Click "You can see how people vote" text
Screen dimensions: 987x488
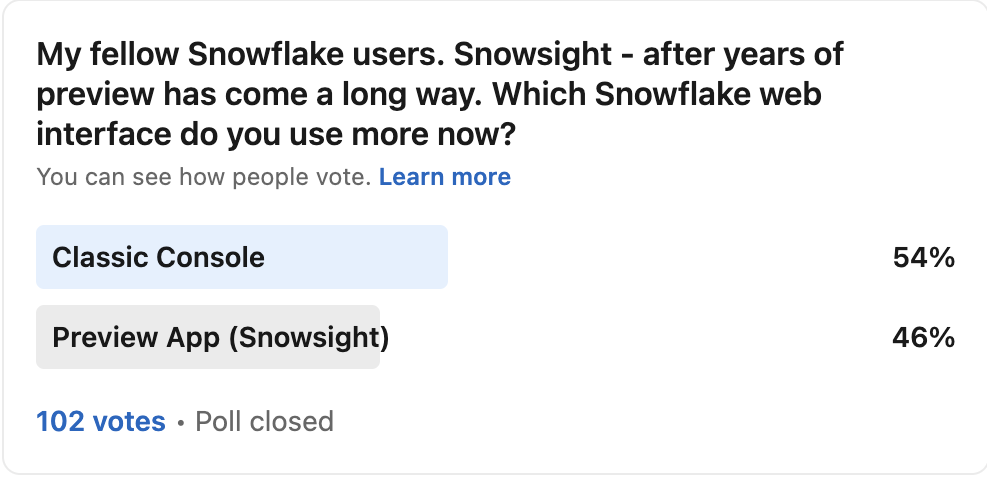204,178
